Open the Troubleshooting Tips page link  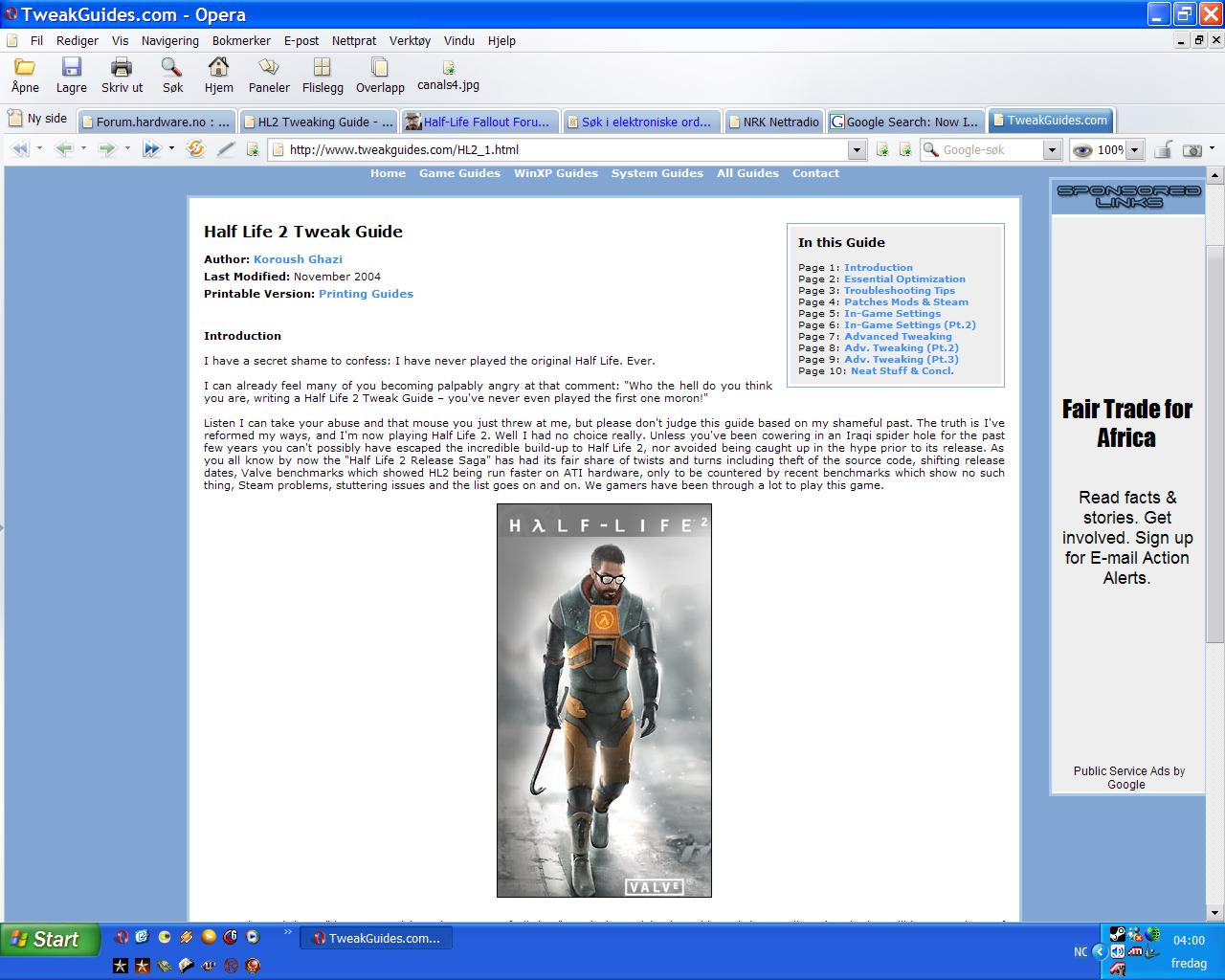pyautogui.click(x=900, y=291)
